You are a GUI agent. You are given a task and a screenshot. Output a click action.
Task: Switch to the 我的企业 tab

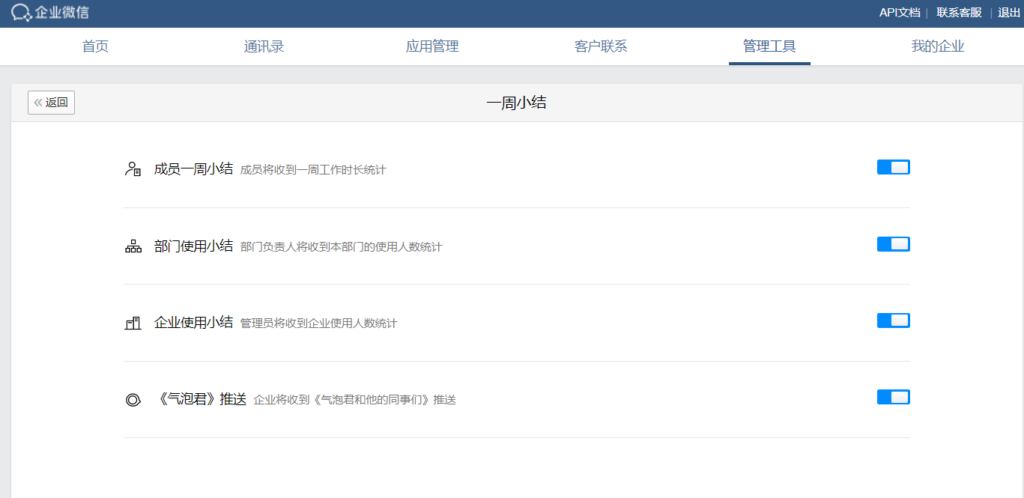(x=938, y=46)
